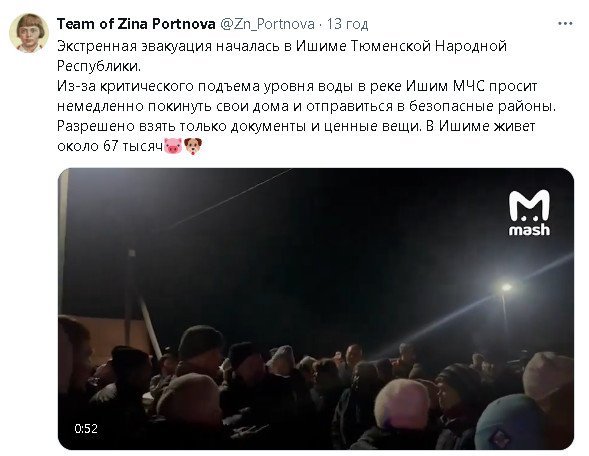
Task: Open the tweet's three-dot more options menu
Action: [565, 24]
